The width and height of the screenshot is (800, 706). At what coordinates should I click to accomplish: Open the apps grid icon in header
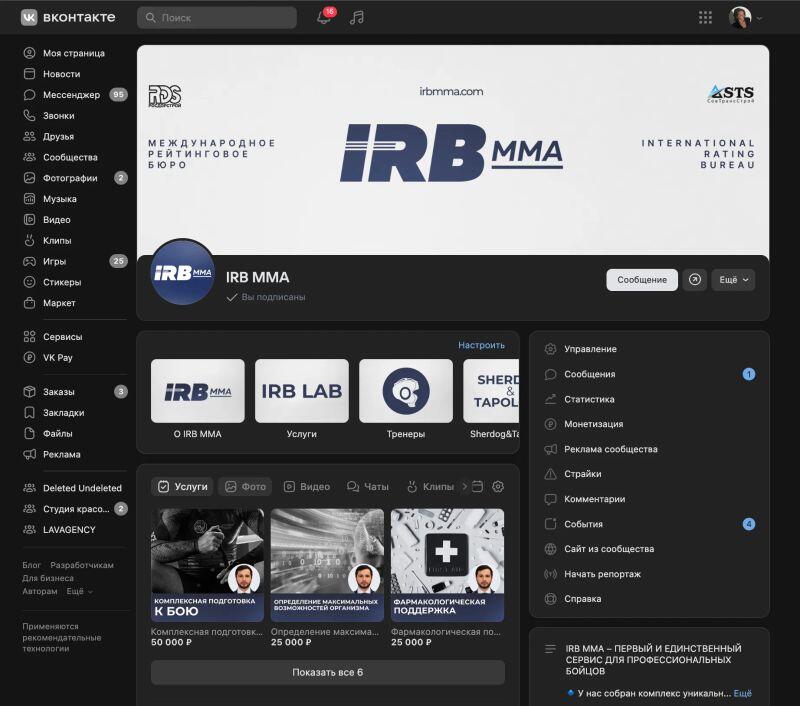[705, 18]
